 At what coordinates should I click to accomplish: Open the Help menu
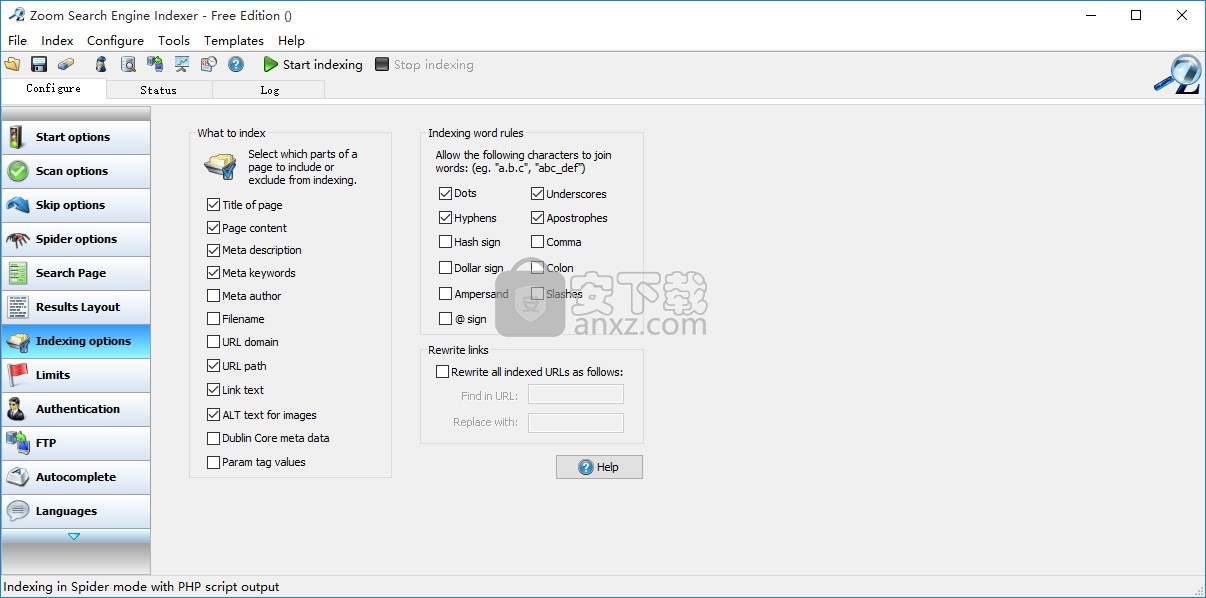291,40
